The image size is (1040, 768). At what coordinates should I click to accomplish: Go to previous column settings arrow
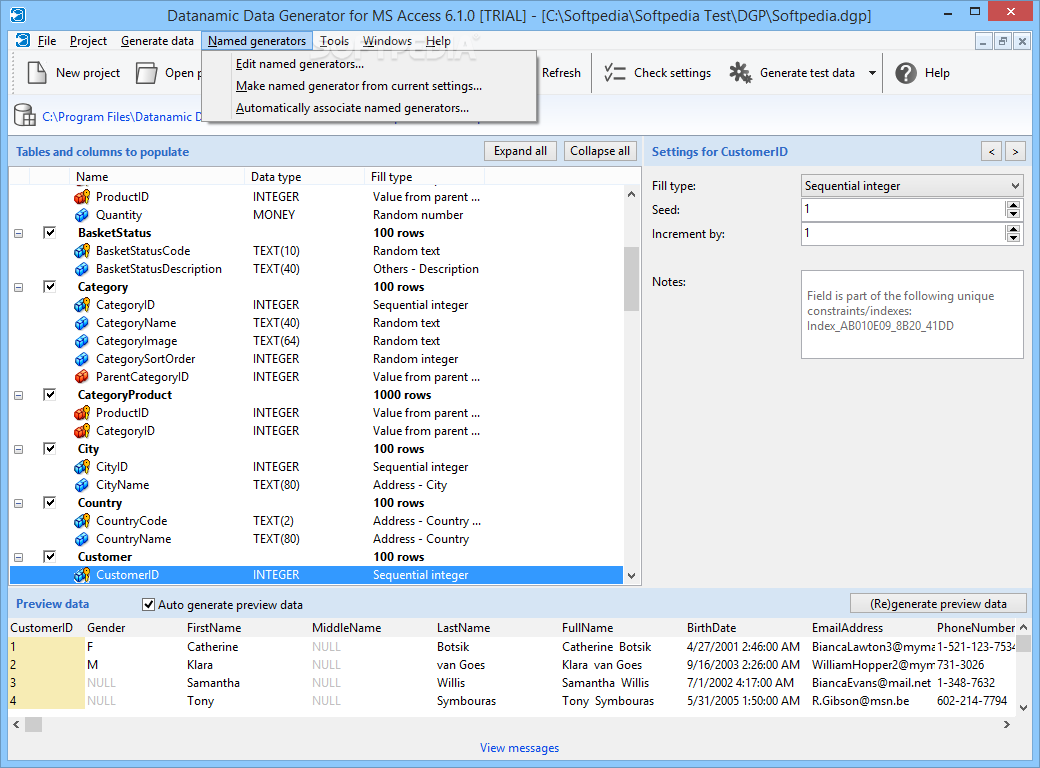click(992, 151)
